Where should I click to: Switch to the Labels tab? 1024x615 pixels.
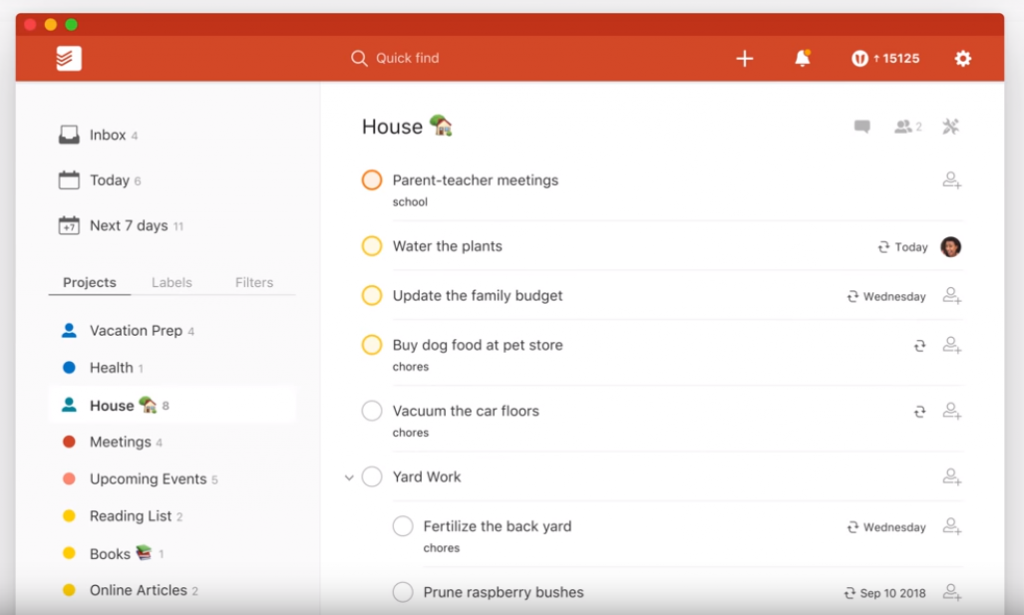click(171, 283)
